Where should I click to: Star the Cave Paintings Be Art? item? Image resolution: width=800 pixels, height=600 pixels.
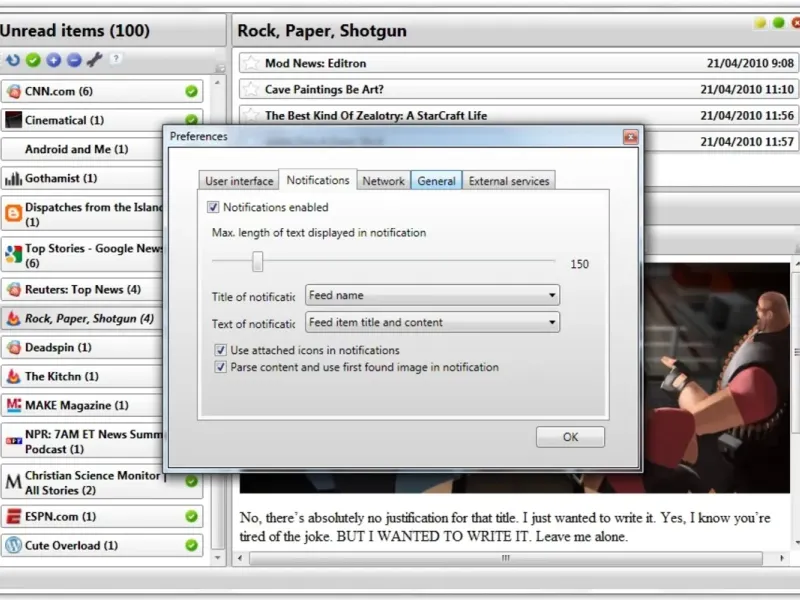point(251,89)
